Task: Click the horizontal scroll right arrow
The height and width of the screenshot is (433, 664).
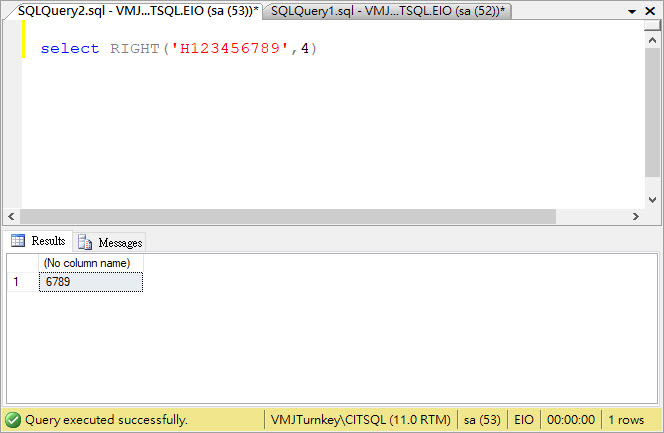Action: 636,216
